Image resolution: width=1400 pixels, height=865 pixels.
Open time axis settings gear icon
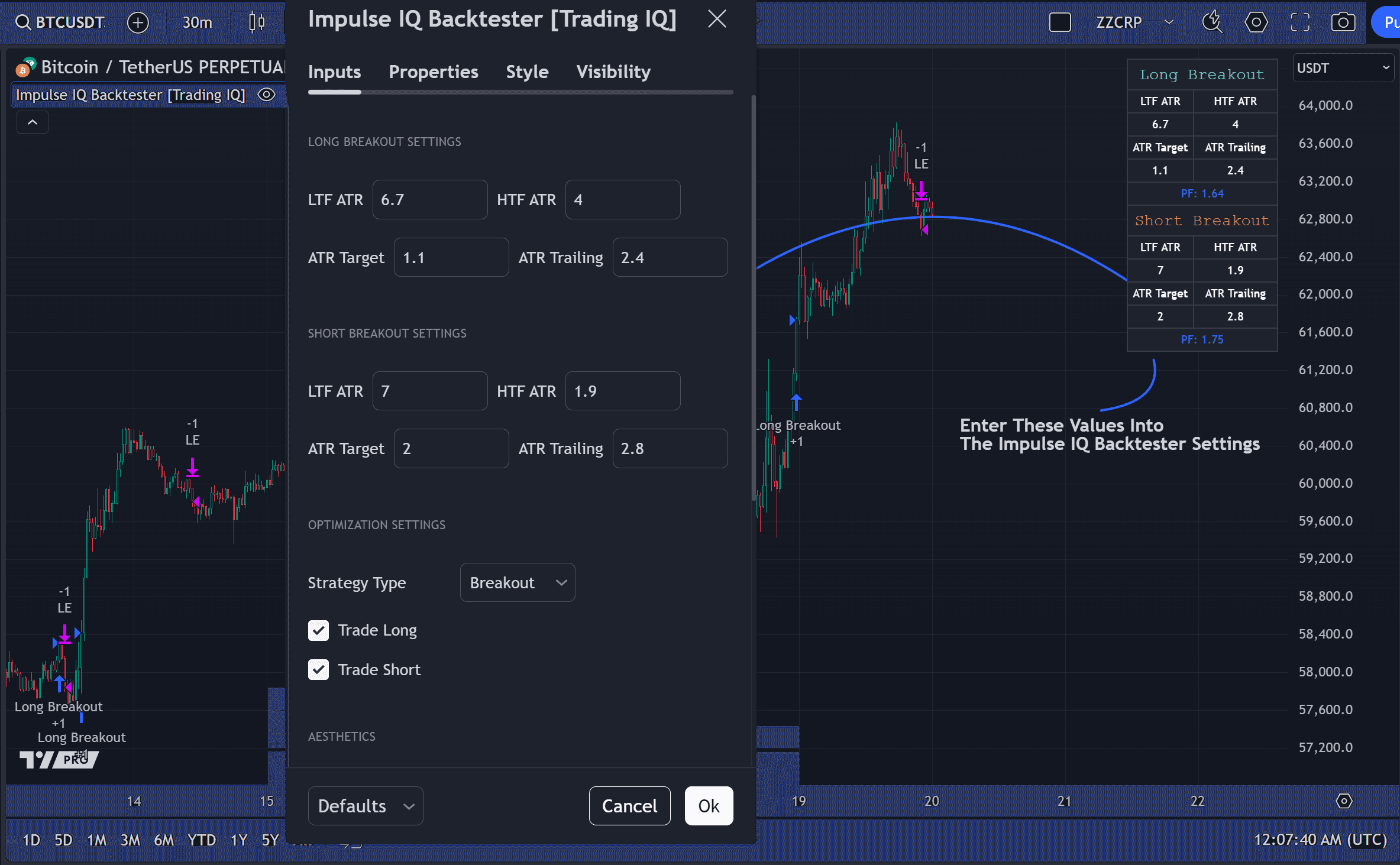tap(1344, 801)
